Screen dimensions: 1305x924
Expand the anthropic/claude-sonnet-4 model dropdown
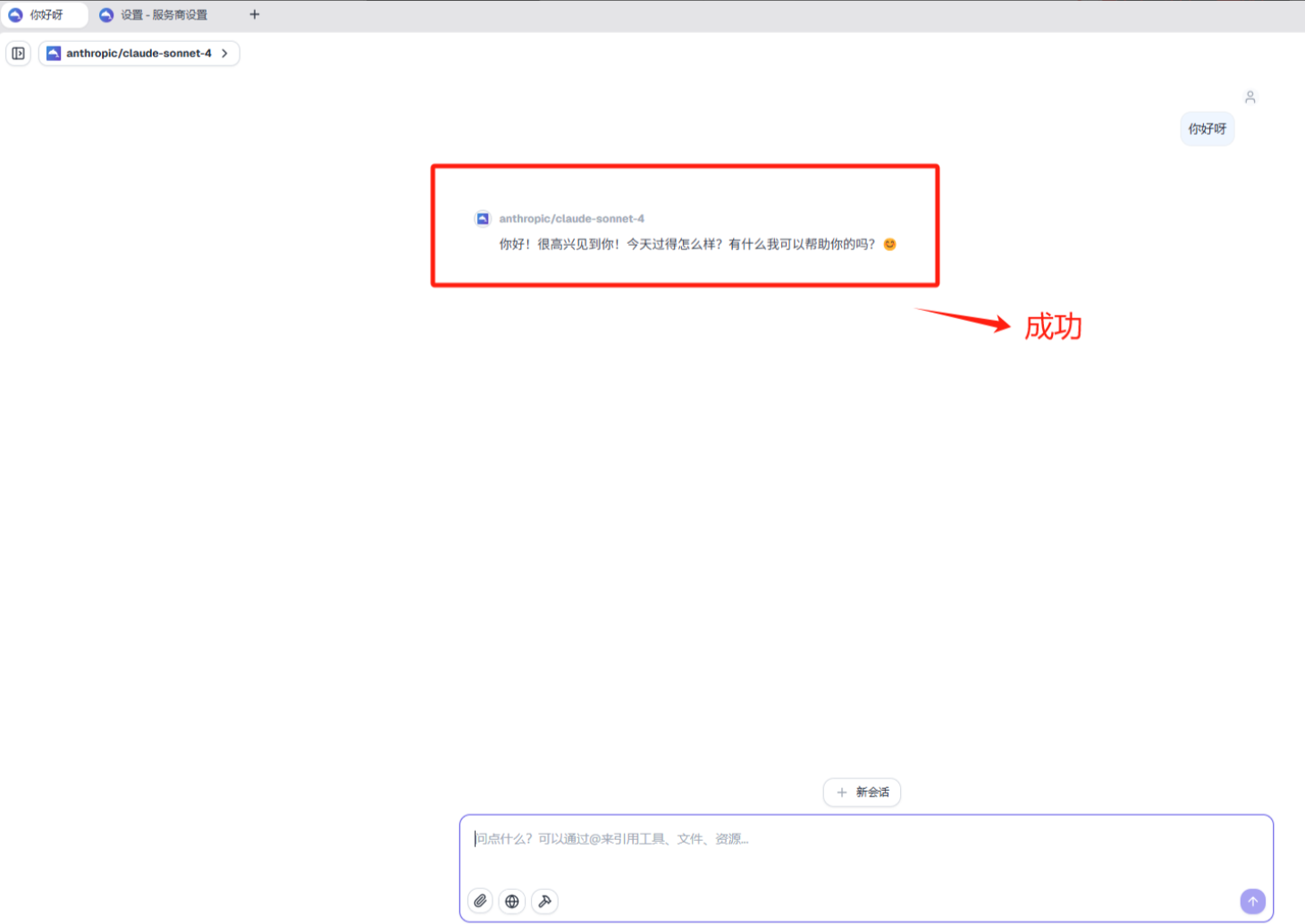pyautogui.click(x=139, y=54)
